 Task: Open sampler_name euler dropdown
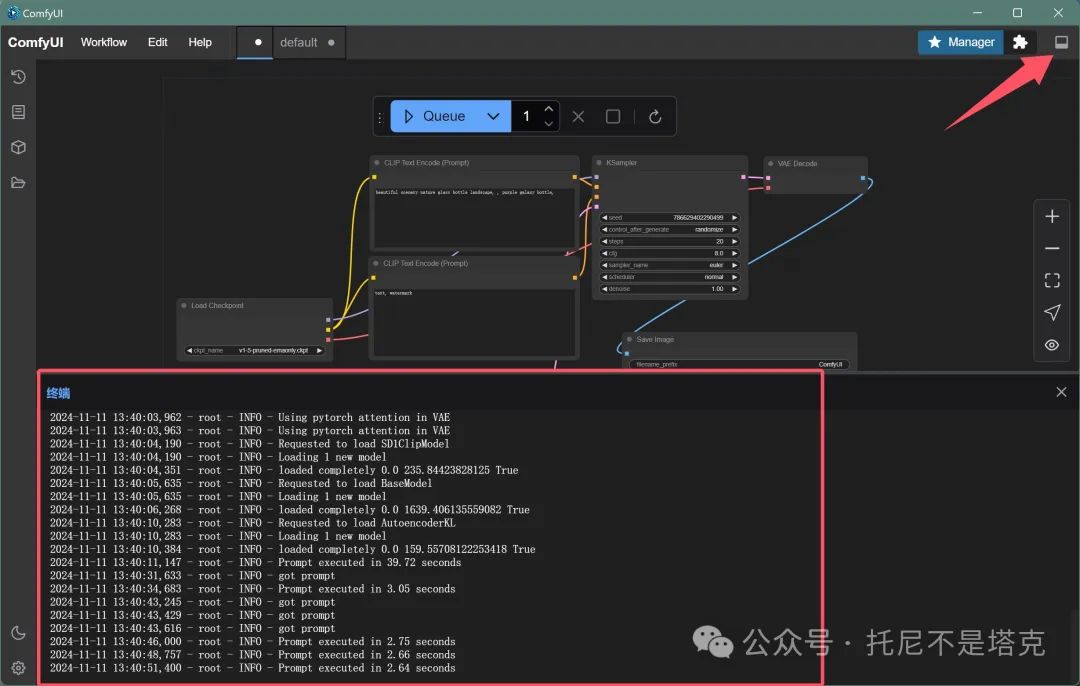pos(669,265)
